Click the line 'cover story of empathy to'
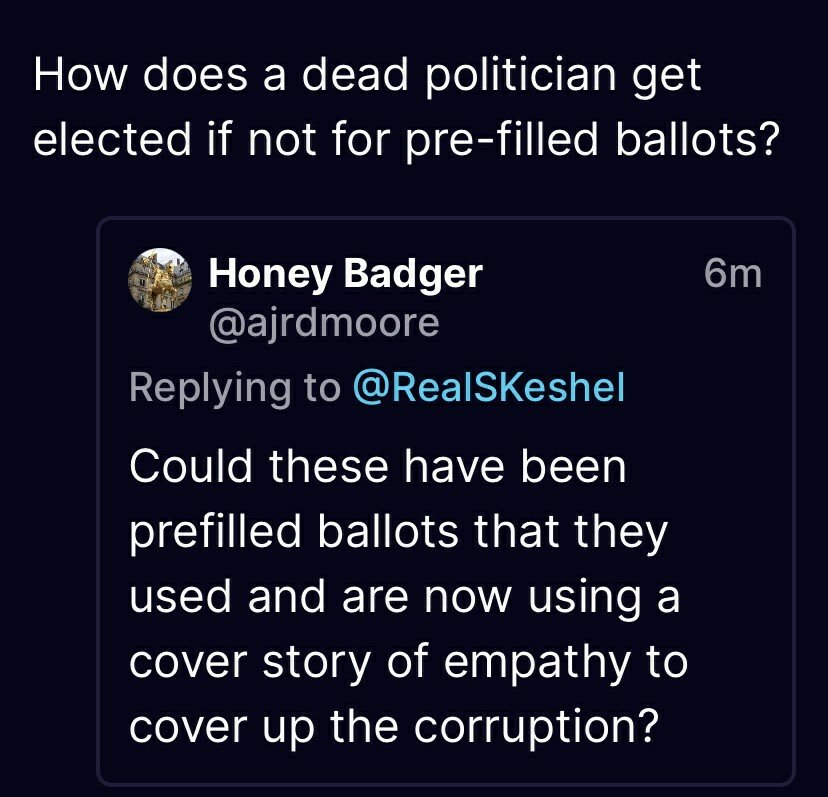Viewport: 828px width, 797px height. (x=408, y=662)
